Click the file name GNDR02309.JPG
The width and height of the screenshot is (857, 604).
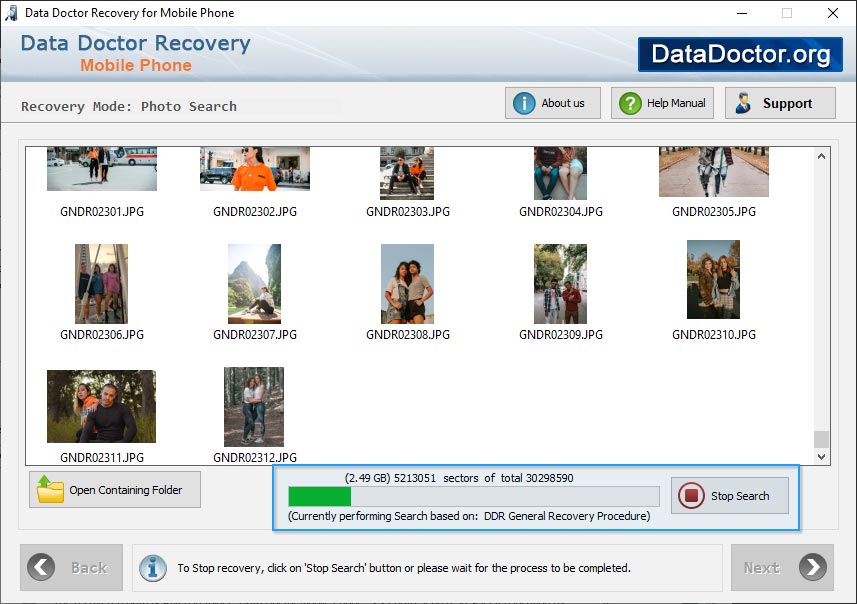click(x=561, y=335)
